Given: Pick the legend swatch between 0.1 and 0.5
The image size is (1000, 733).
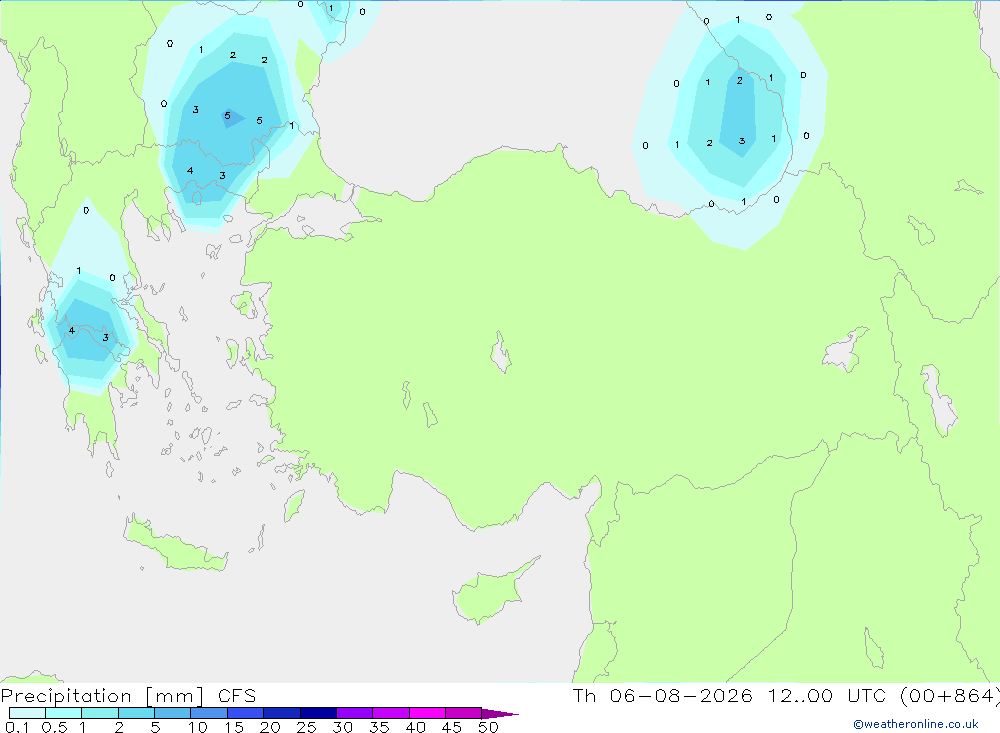Looking at the screenshot, I should pos(27,713).
